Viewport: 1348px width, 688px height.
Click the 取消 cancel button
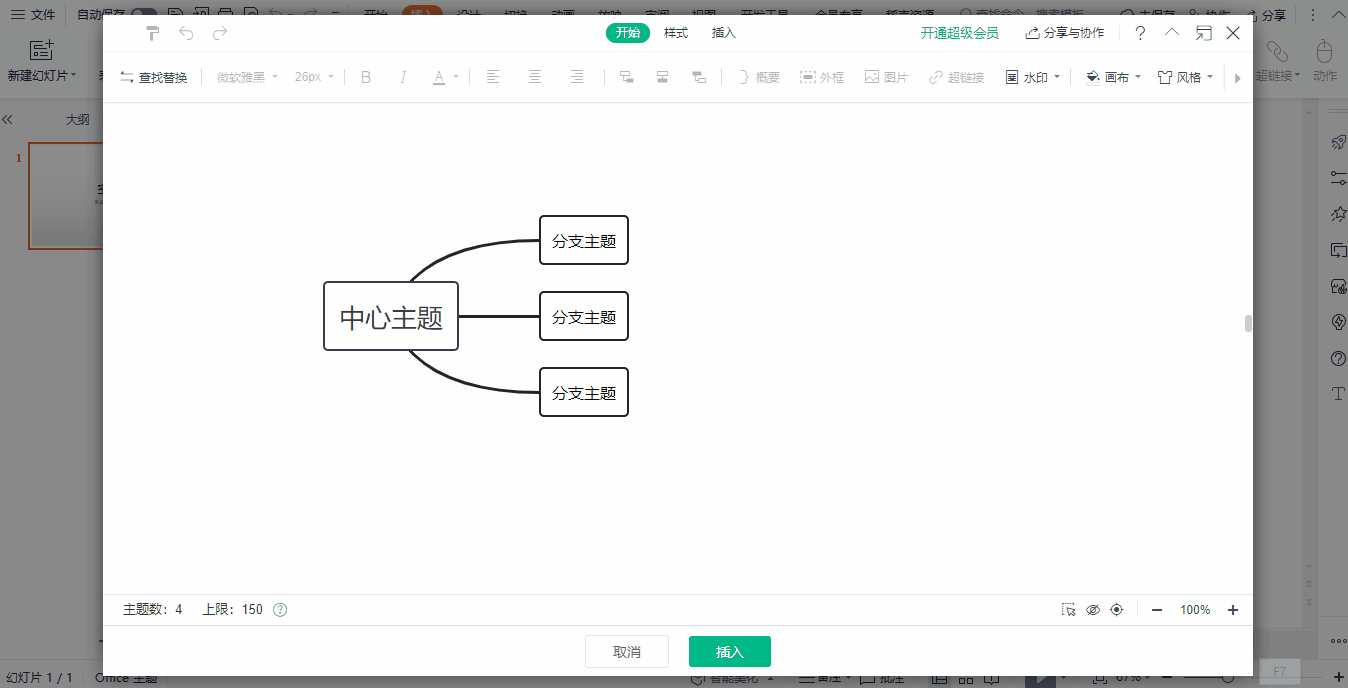pos(626,652)
